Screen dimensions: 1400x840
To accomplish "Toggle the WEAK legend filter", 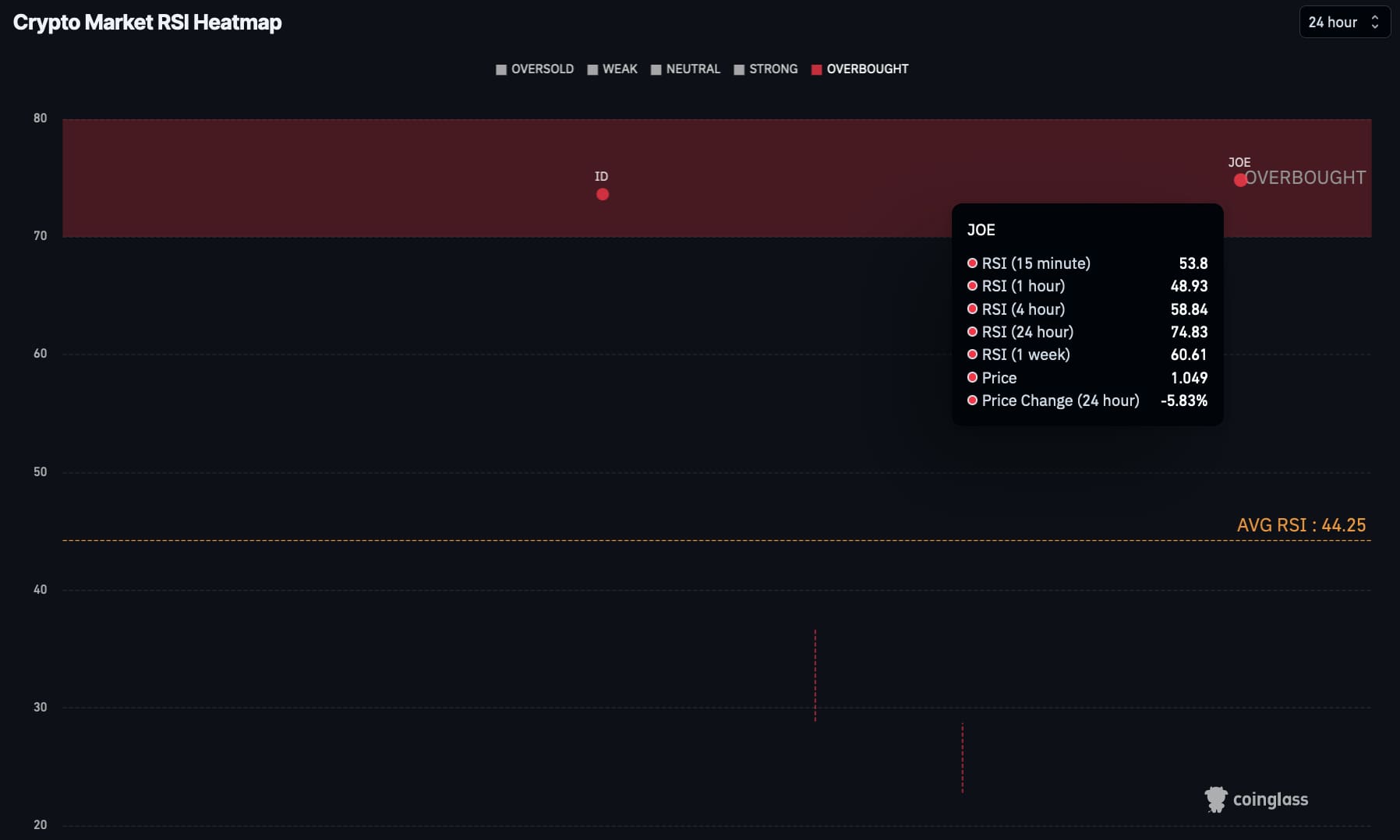I will [612, 69].
